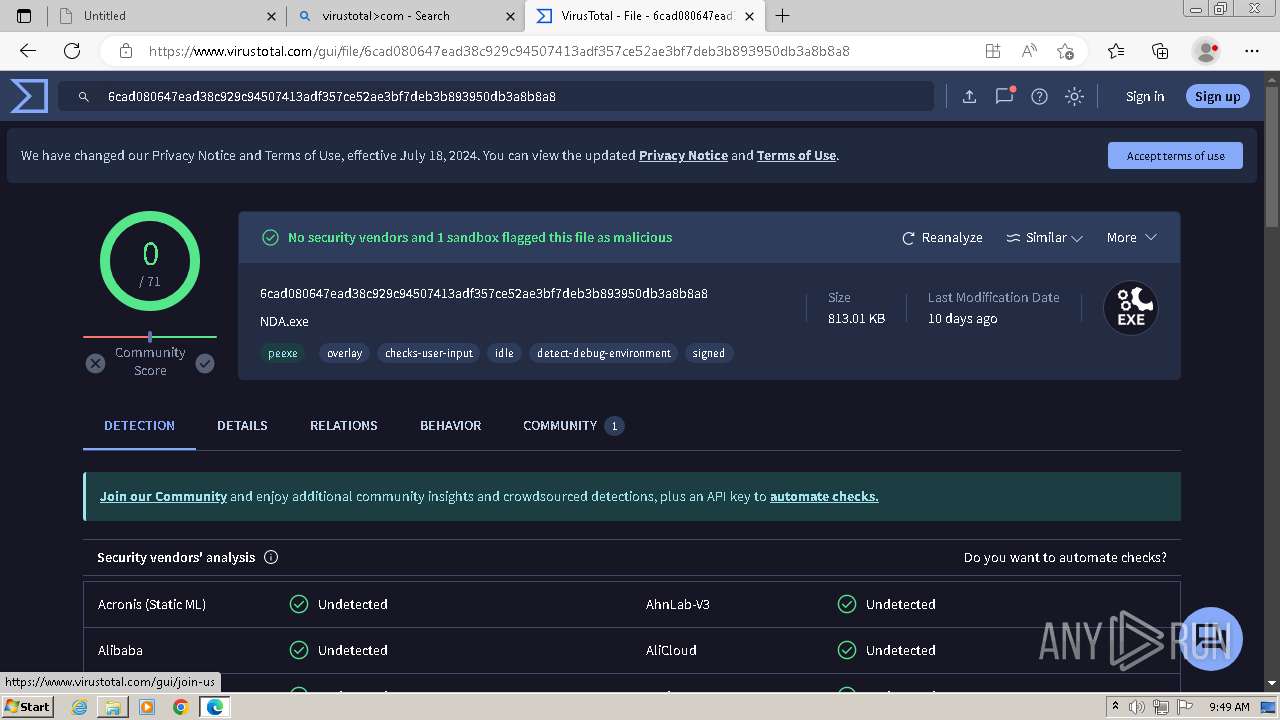Viewport: 1280px width, 720px height.
Task: Open File Explorer from the taskbar
Action: pos(113,707)
